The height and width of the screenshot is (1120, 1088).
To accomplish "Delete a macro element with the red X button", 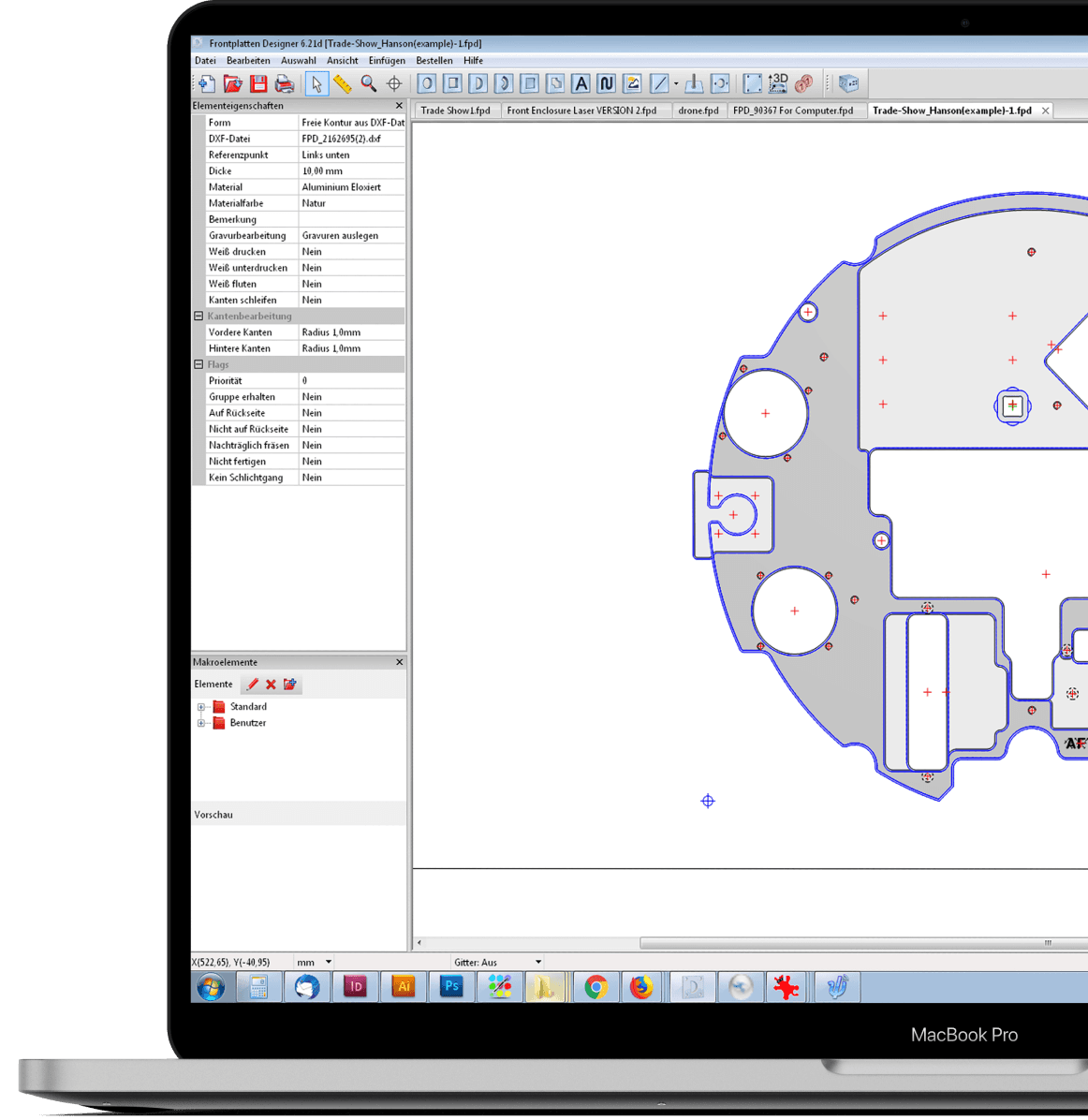I will point(271,684).
